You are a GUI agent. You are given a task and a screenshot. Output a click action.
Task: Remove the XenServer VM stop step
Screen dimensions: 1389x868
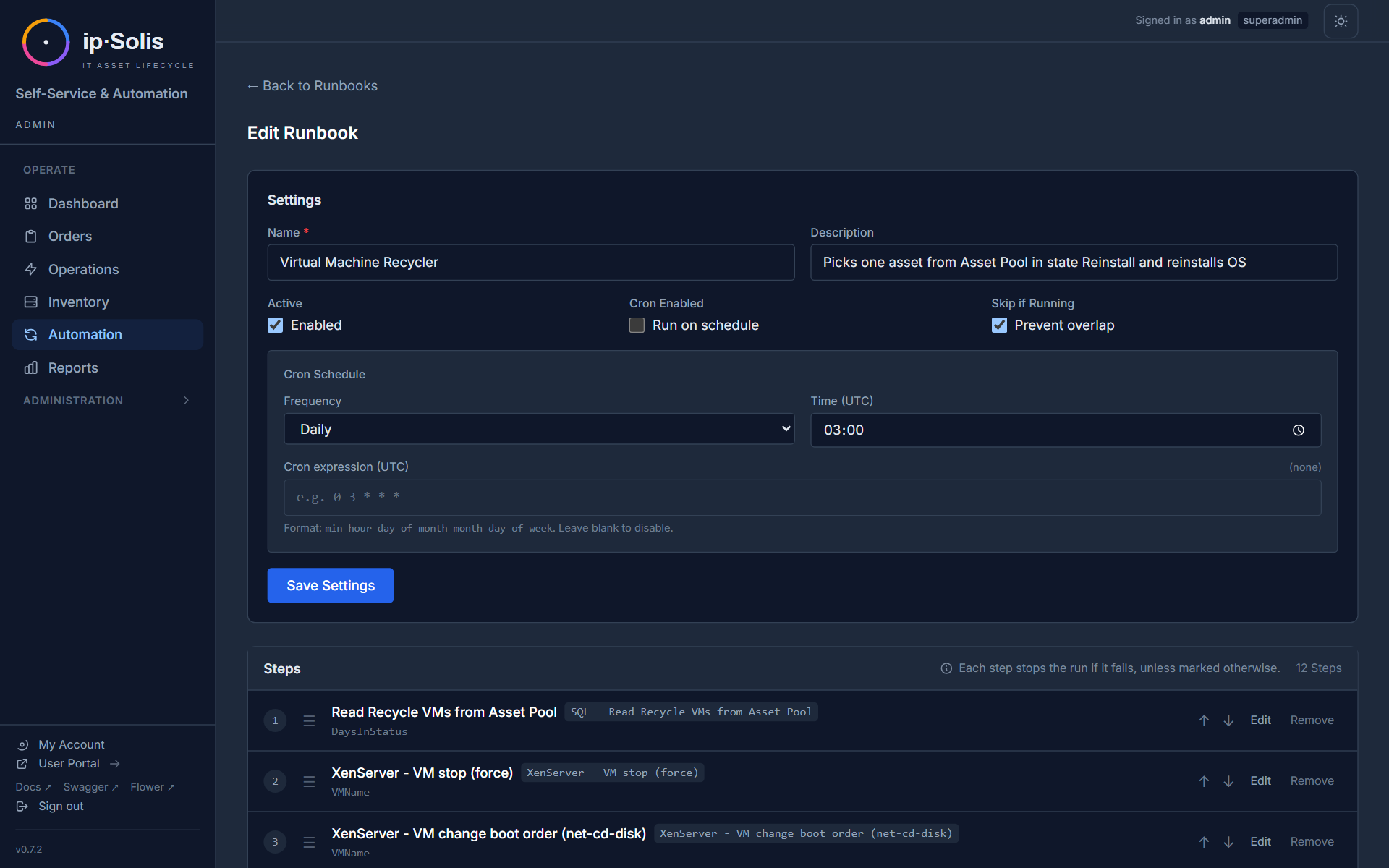1312,781
